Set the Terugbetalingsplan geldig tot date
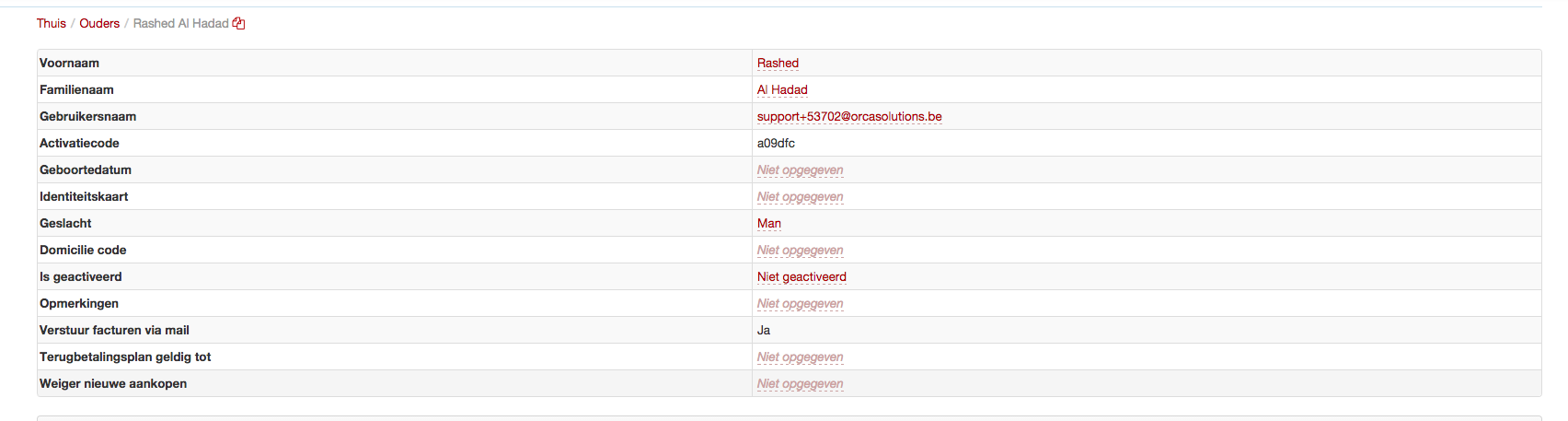1568x421 pixels. click(800, 357)
